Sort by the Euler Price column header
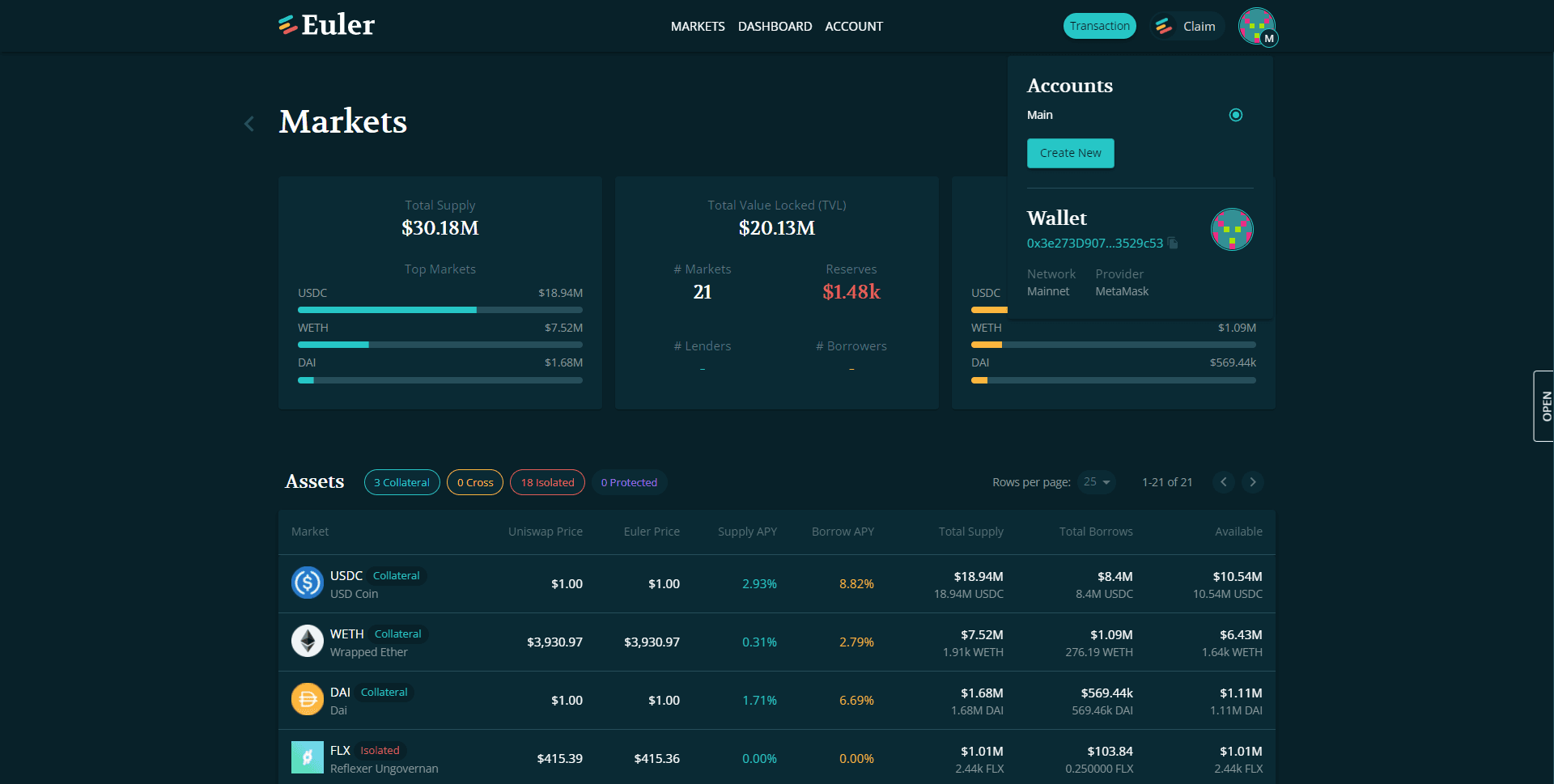1554x784 pixels. pyautogui.click(x=652, y=532)
